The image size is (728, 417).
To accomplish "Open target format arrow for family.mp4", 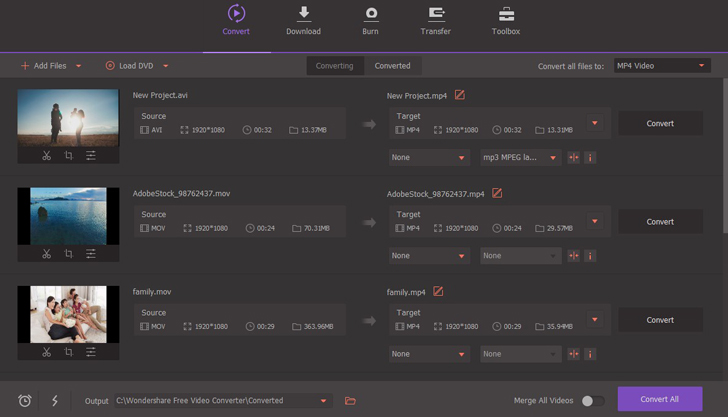I will (595, 320).
